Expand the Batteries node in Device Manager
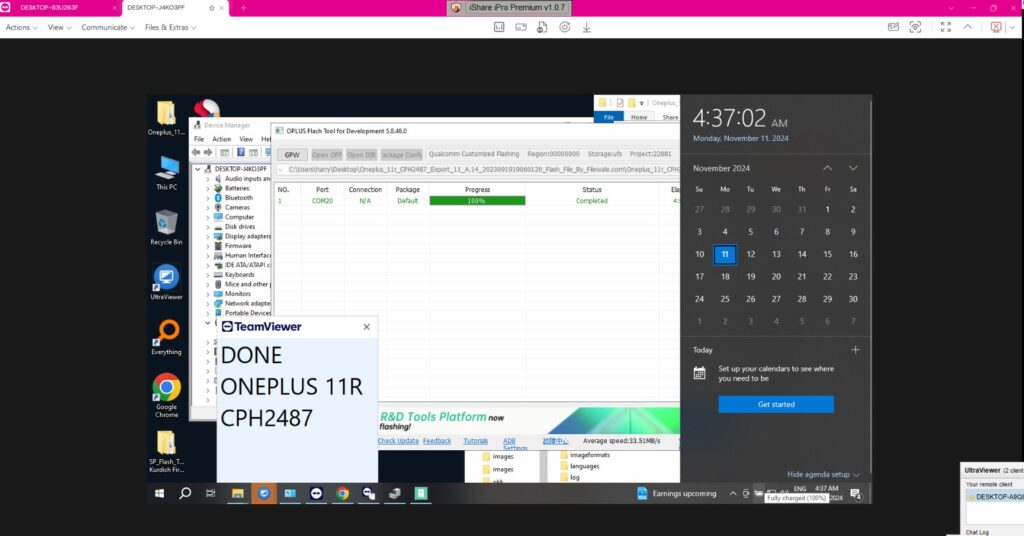The image size is (1024, 536). click(208, 188)
